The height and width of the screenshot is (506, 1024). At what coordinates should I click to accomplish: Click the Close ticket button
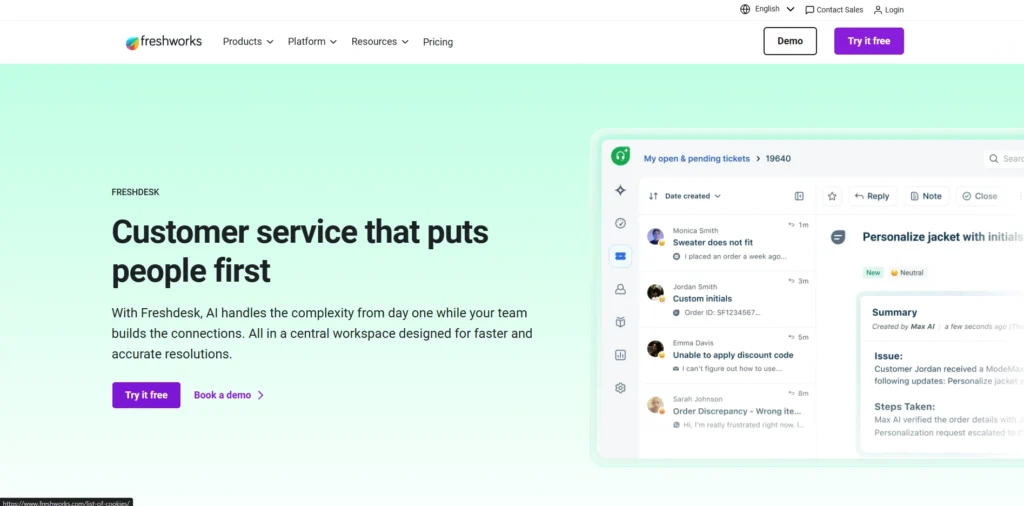[980, 196]
